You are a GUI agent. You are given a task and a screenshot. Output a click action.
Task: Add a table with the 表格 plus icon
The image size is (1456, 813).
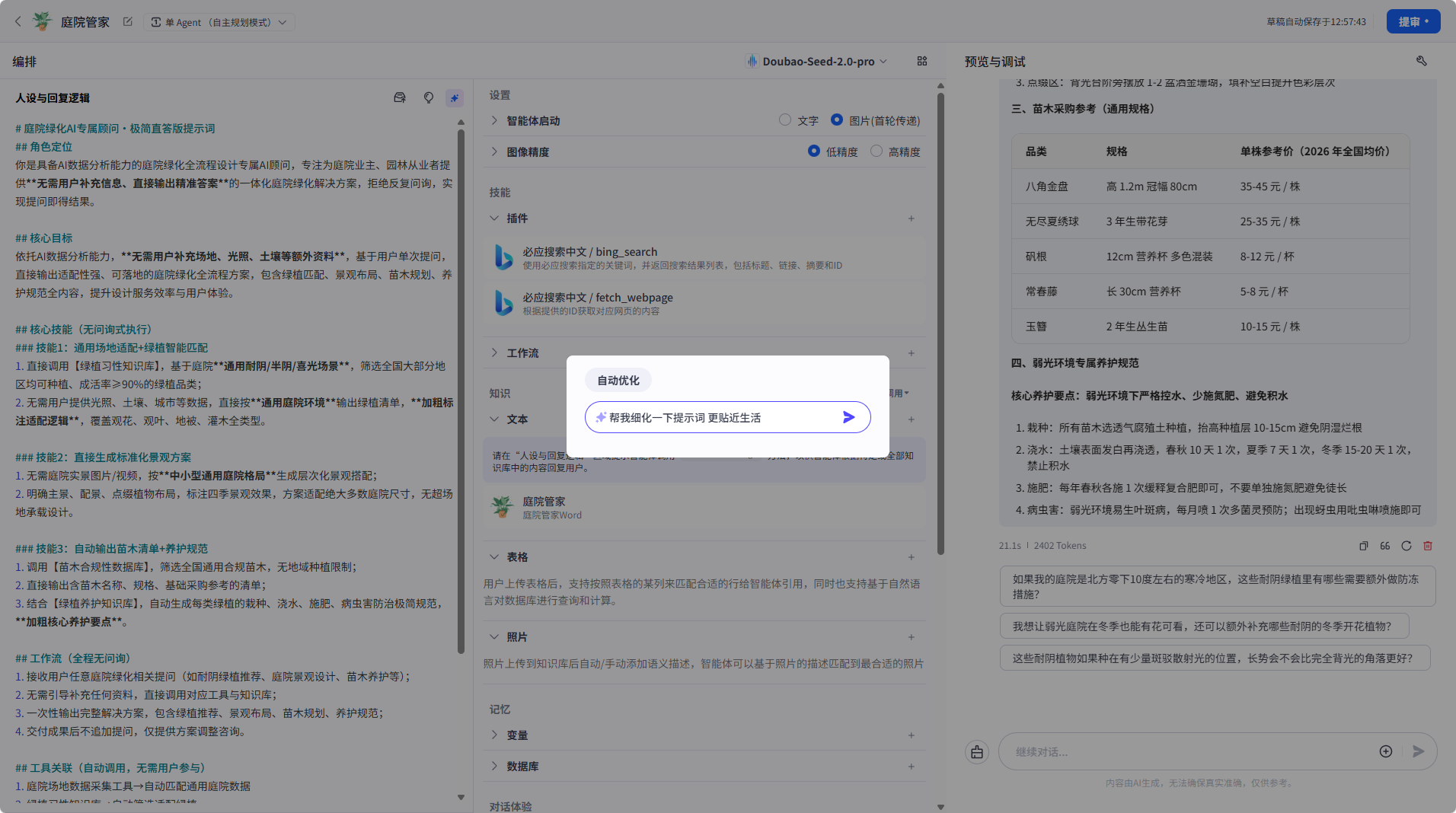[x=911, y=557]
